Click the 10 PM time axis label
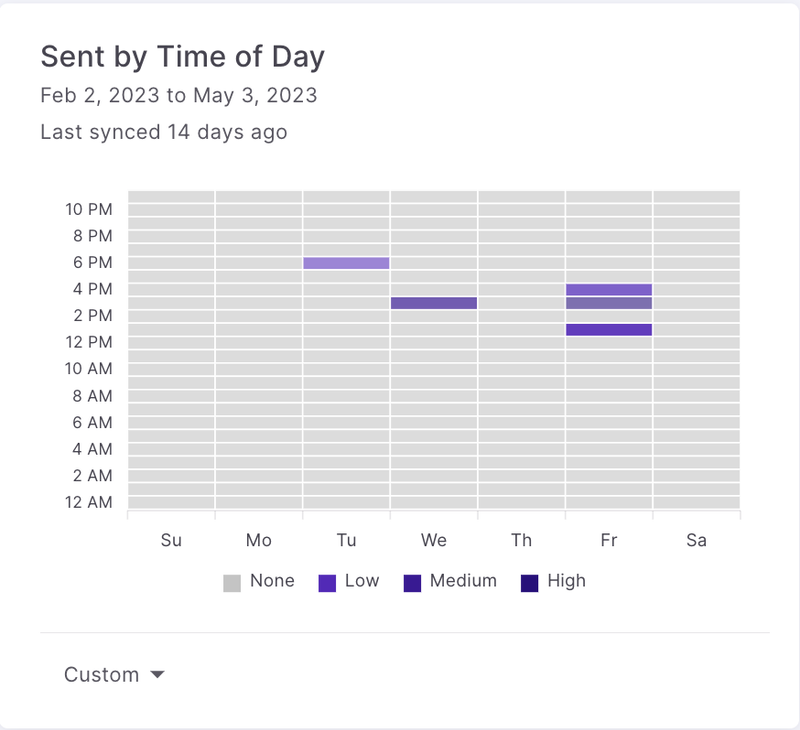Image resolution: width=800 pixels, height=730 pixels. tap(89, 209)
